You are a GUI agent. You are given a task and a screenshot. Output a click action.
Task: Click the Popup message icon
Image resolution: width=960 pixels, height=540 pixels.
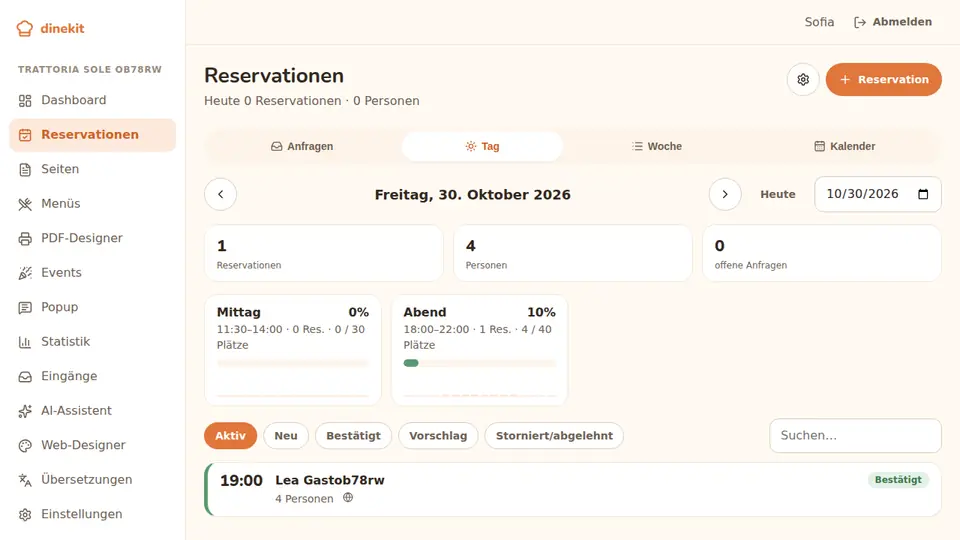tap(25, 308)
